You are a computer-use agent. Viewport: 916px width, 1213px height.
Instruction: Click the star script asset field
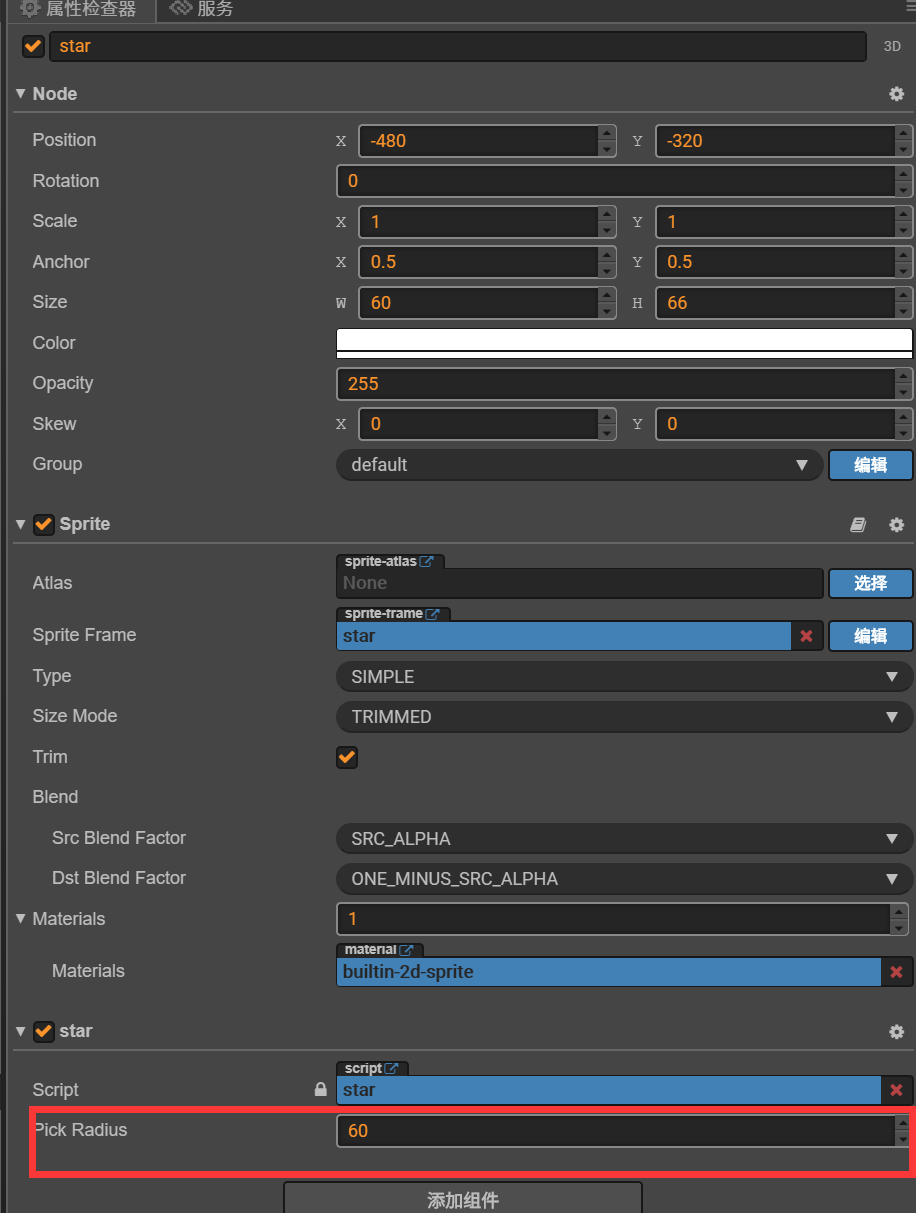(x=609, y=1090)
